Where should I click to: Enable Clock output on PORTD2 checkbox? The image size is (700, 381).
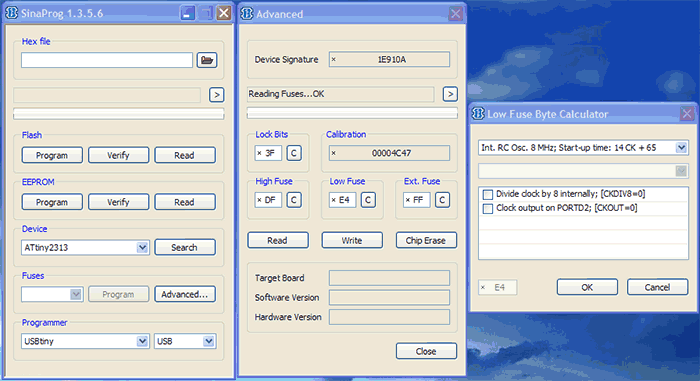[x=488, y=209]
